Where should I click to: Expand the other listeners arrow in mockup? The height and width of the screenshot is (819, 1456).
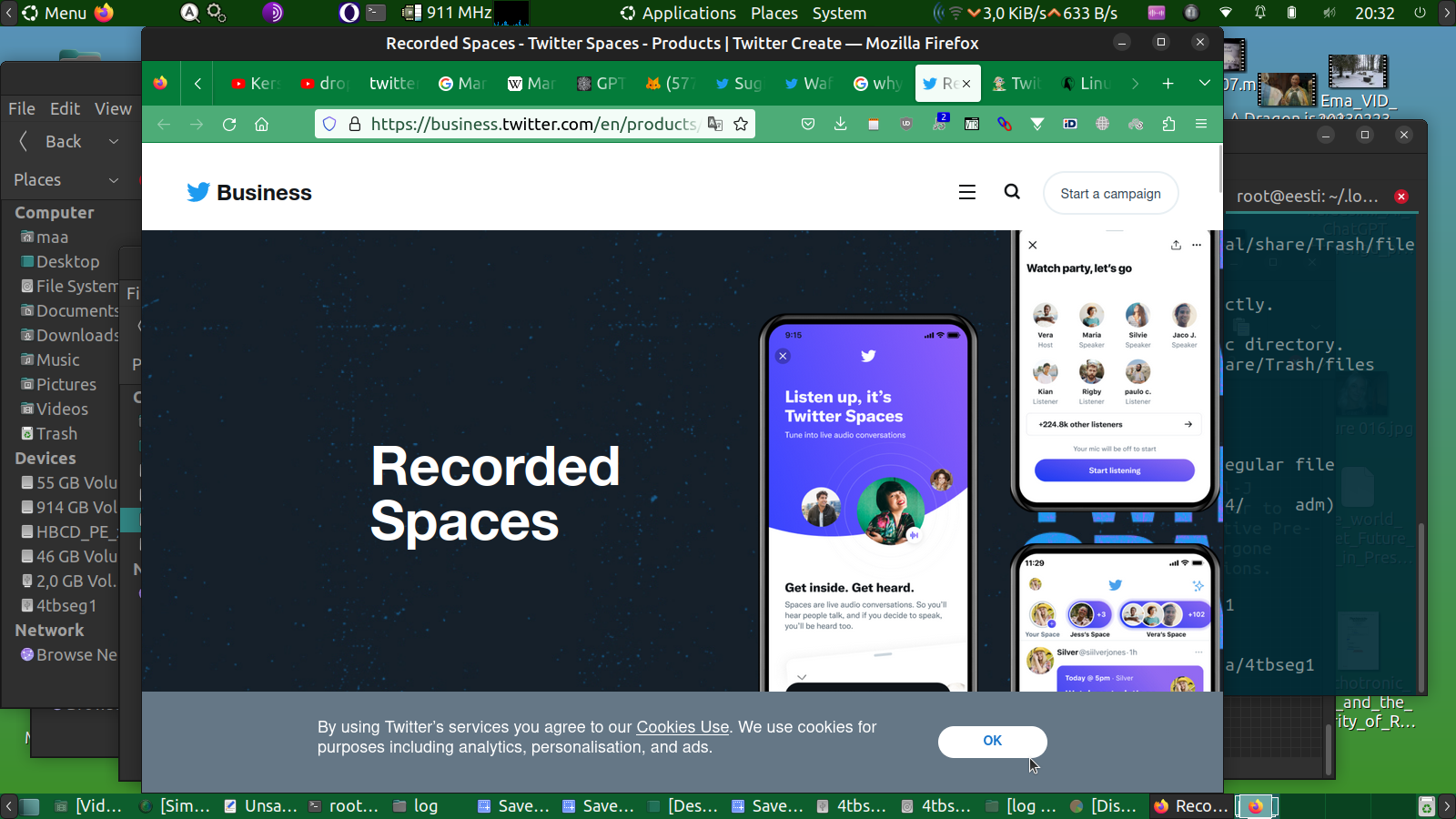(x=1188, y=424)
